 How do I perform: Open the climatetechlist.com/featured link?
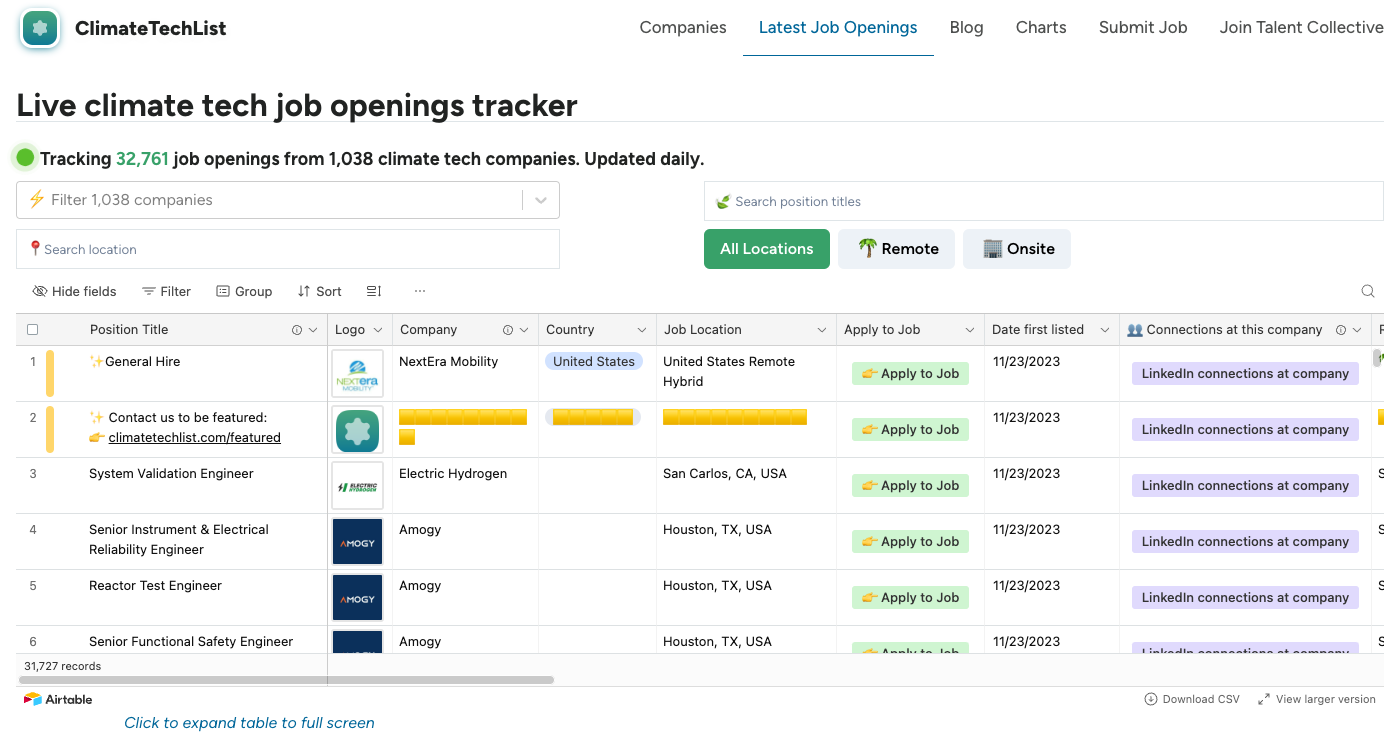tap(194, 437)
